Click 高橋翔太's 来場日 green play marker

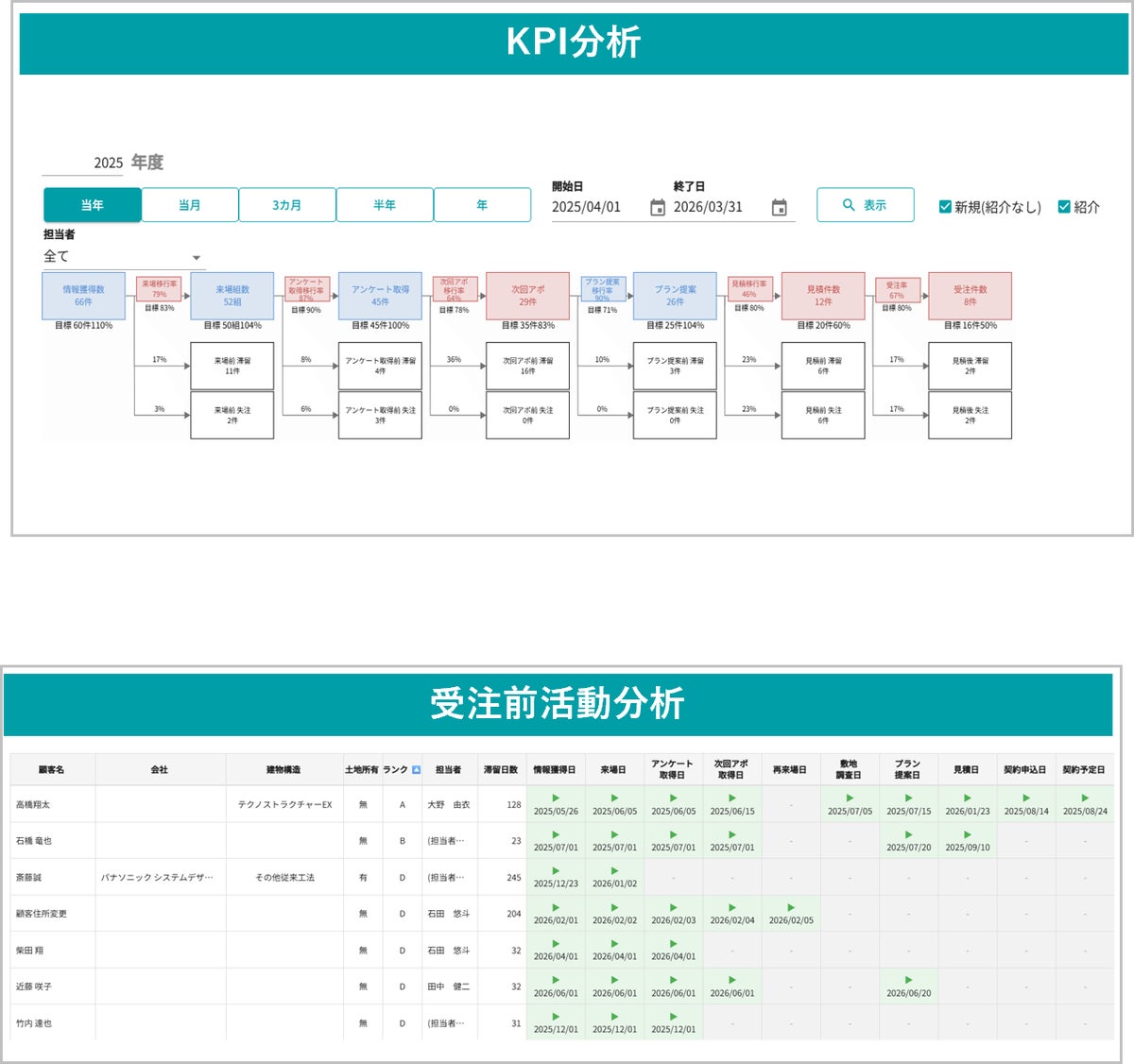click(614, 798)
